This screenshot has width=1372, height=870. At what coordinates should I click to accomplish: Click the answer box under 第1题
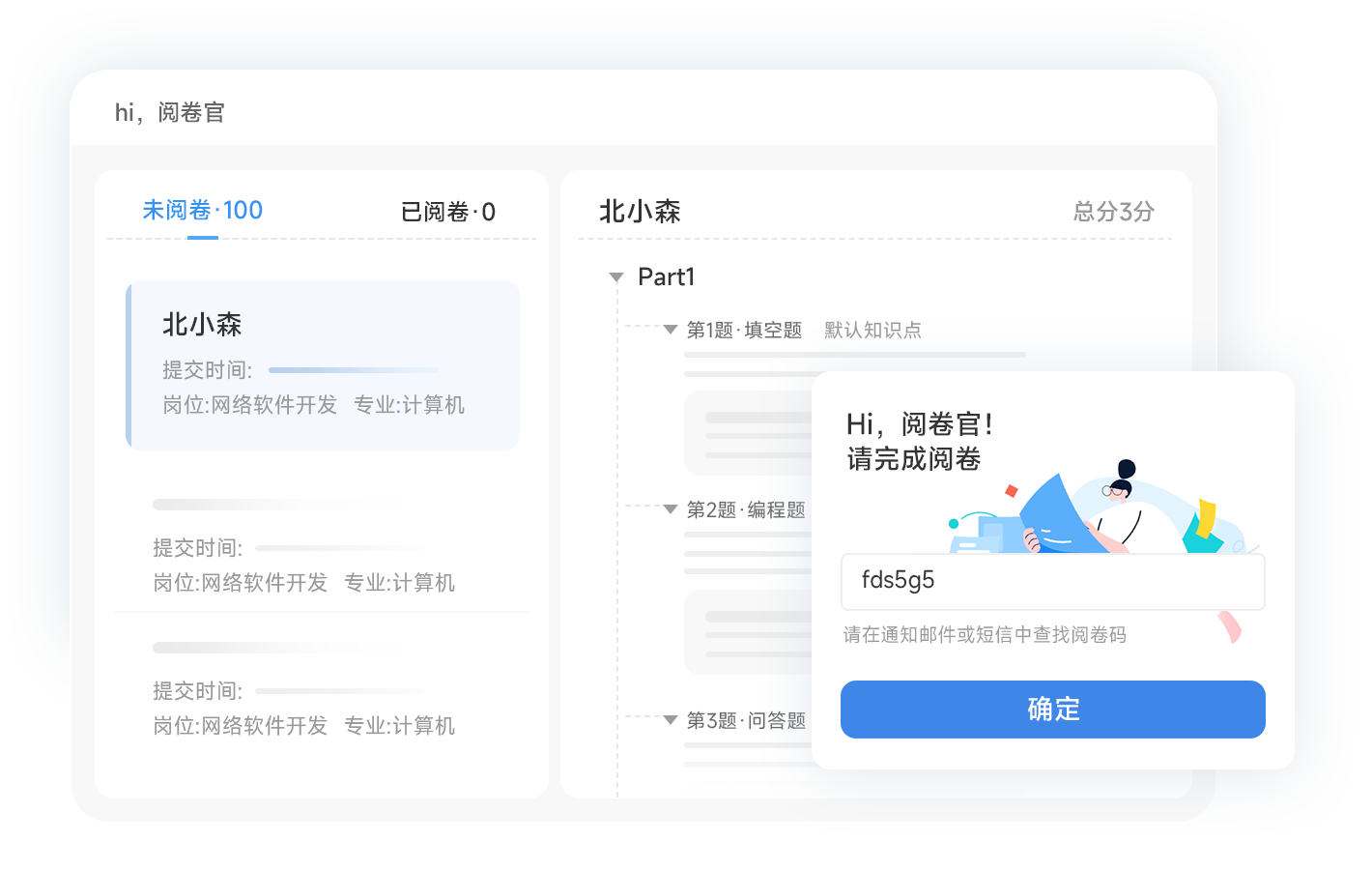tap(749, 432)
